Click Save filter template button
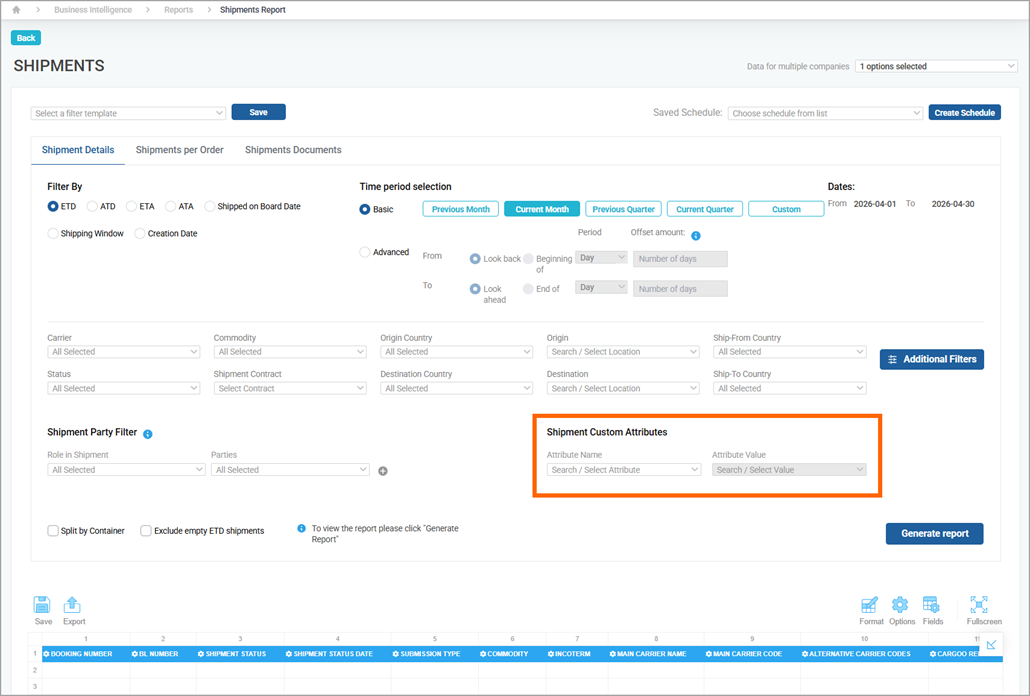This screenshot has width=1030, height=696. click(258, 112)
